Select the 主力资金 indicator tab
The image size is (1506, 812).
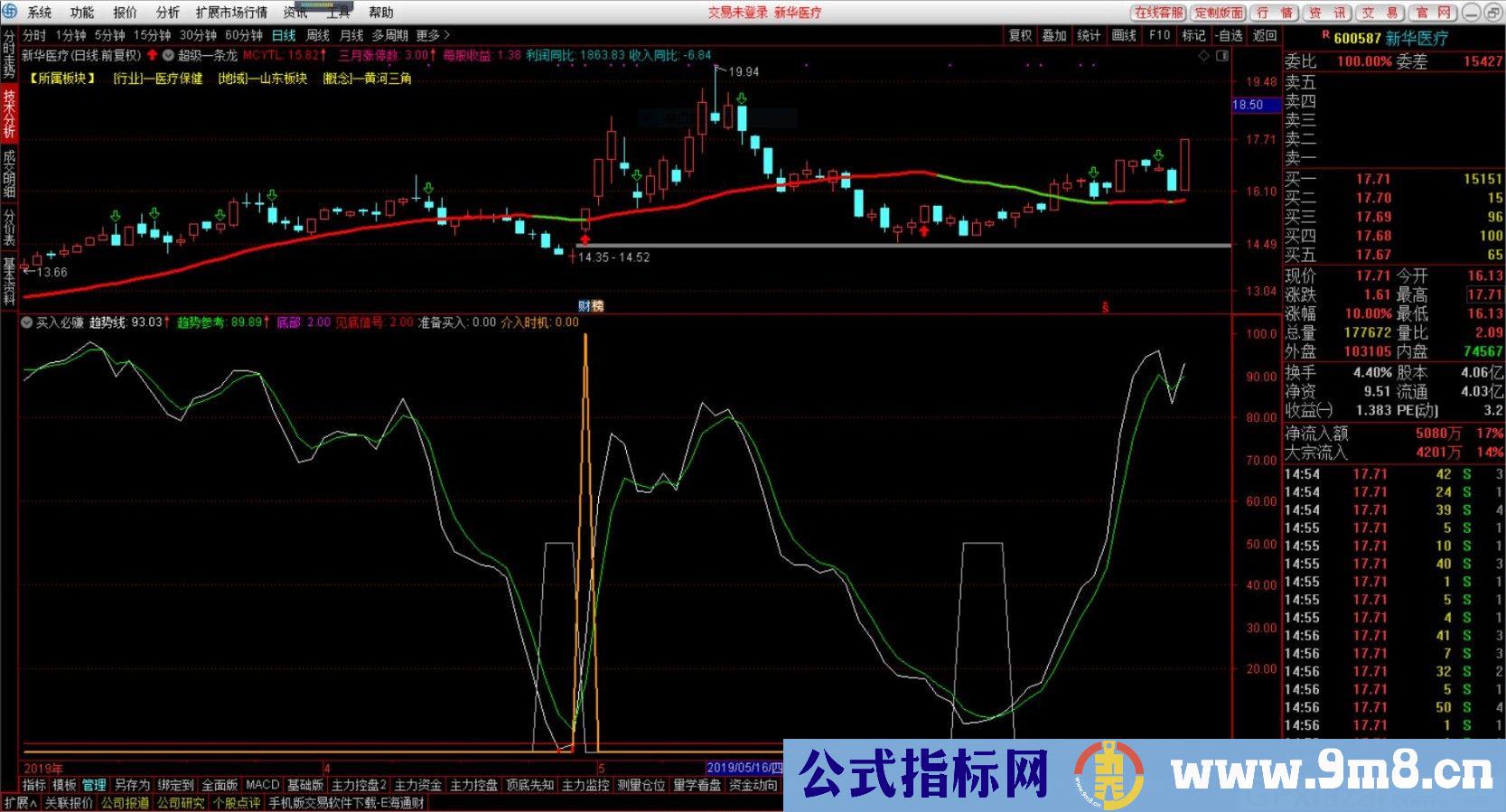[418, 785]
